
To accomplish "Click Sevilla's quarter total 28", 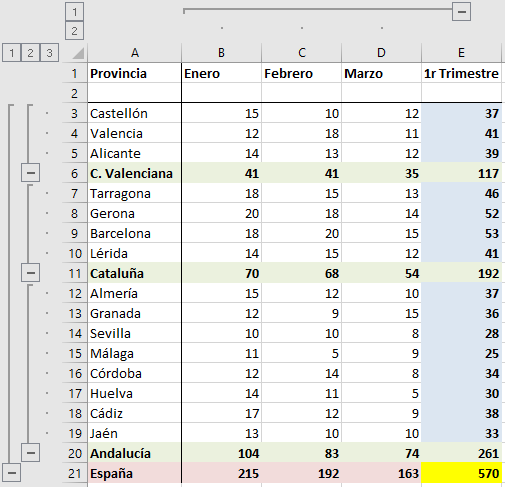I will (x=461, y=333).
